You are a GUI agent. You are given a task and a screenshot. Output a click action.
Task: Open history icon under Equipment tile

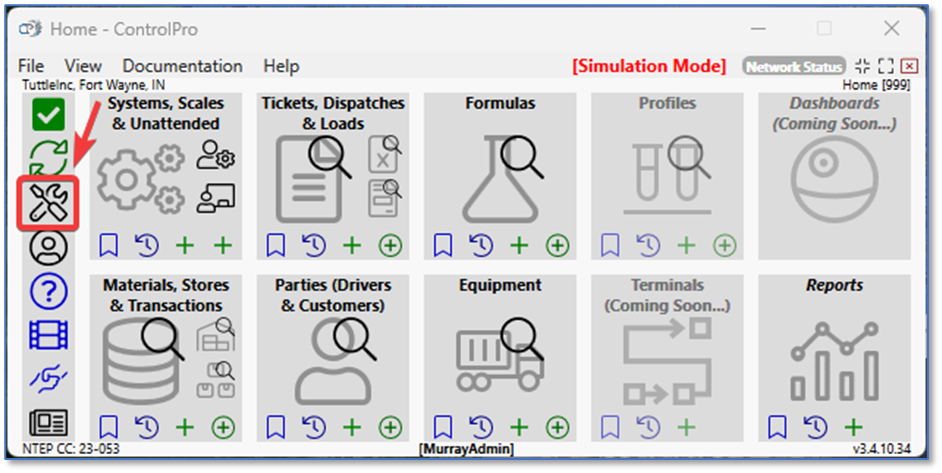pyautogui.click(x=481, y=428)
